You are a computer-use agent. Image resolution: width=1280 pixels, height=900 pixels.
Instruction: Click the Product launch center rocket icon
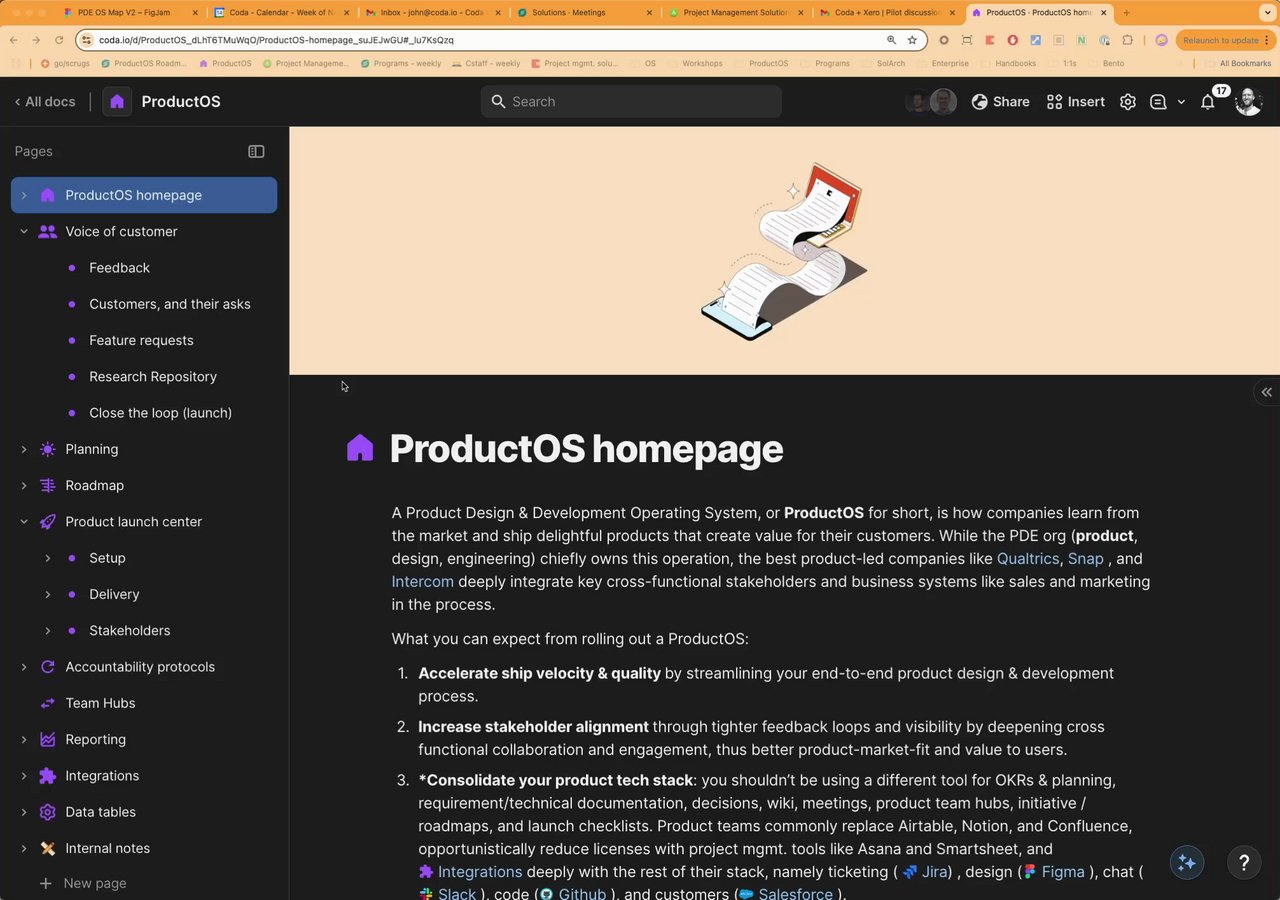coord(47,521)
